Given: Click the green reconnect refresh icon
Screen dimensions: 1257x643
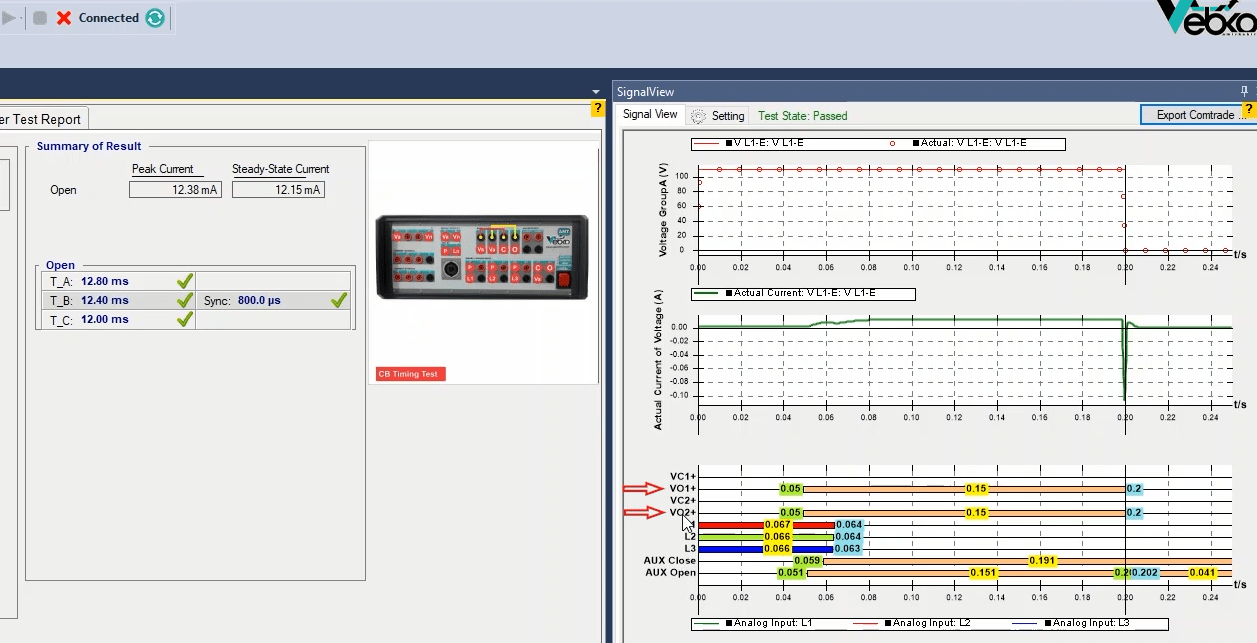Looking at the screenshot, I should click(x=155, y=18).
